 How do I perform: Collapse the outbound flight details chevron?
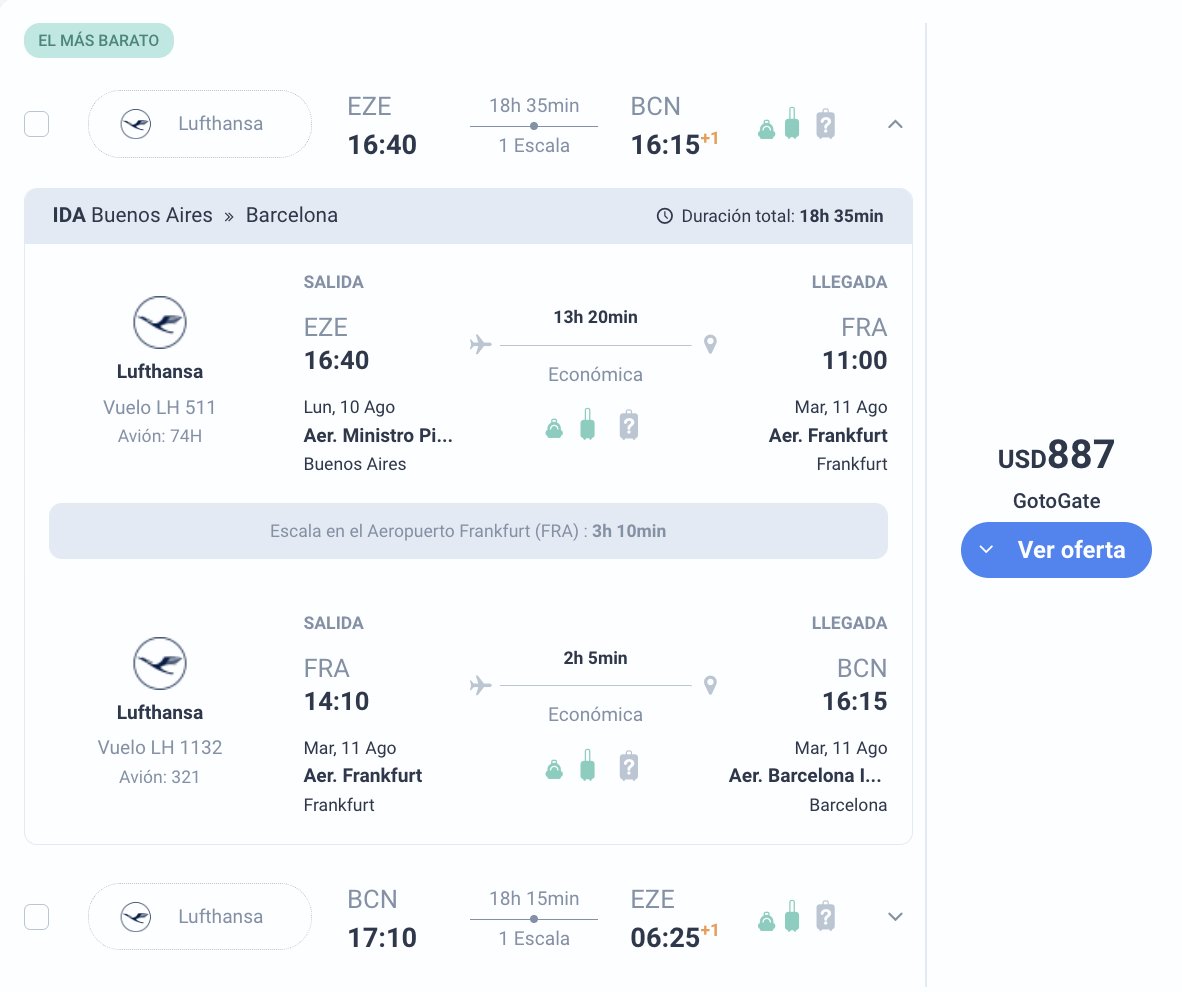(x=895, y=124)
